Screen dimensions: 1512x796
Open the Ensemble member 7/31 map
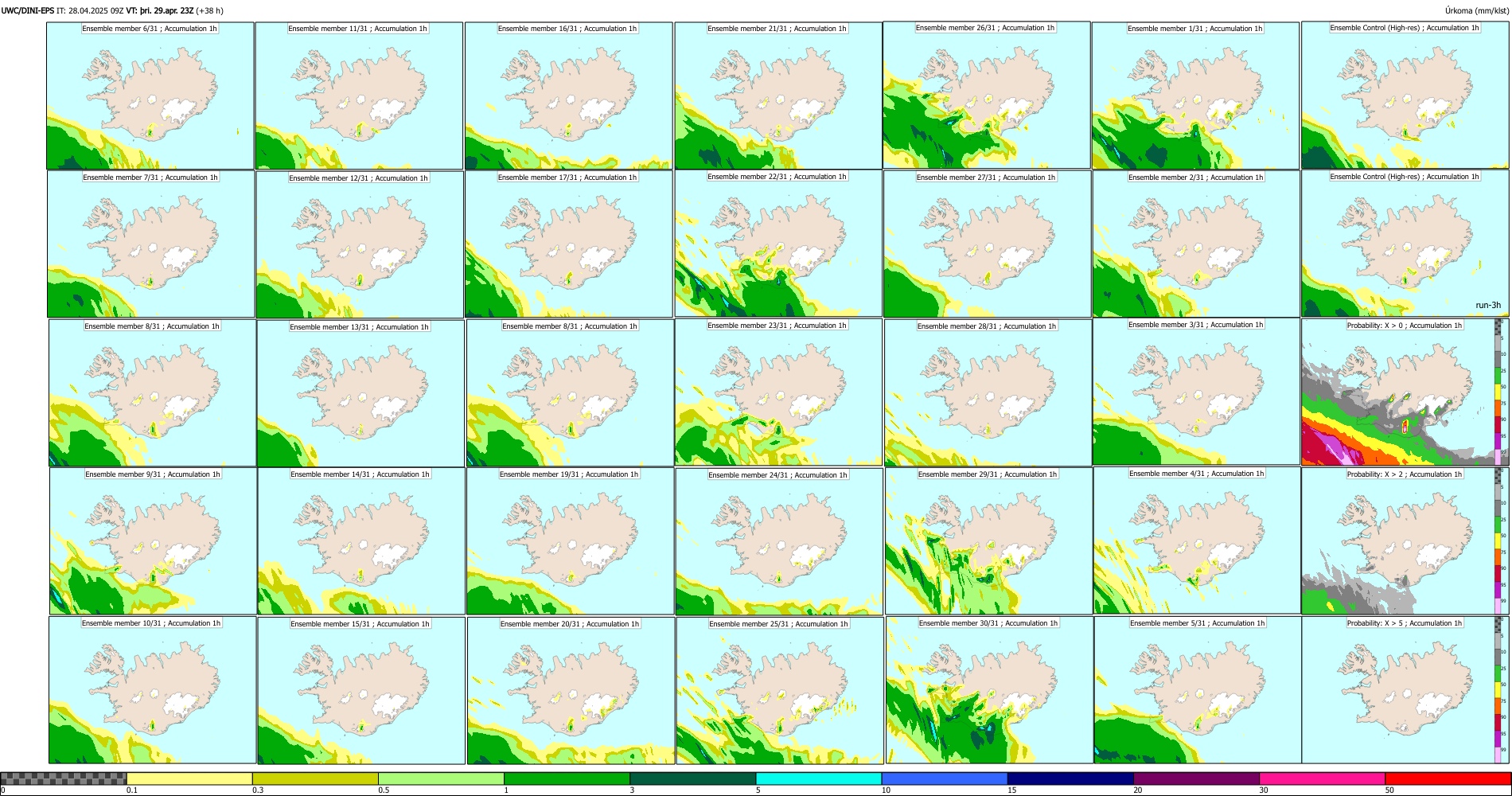pos(151,244)
